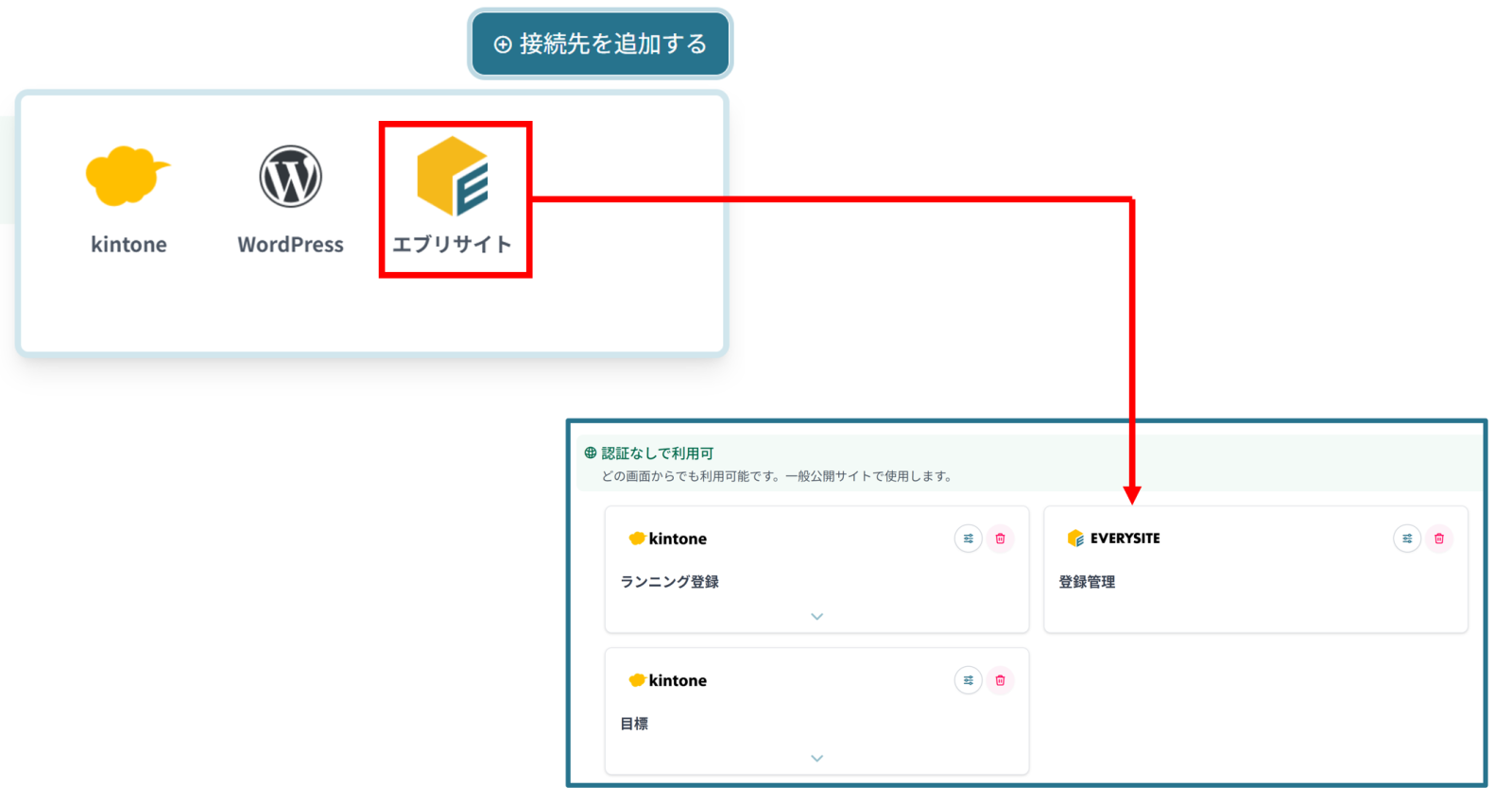Expand the 目標 card chevron

[x=816, y=759]
